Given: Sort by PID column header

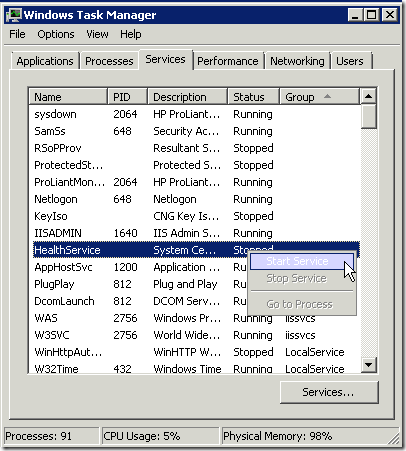Looking at the screenshot, I should 127,97.
